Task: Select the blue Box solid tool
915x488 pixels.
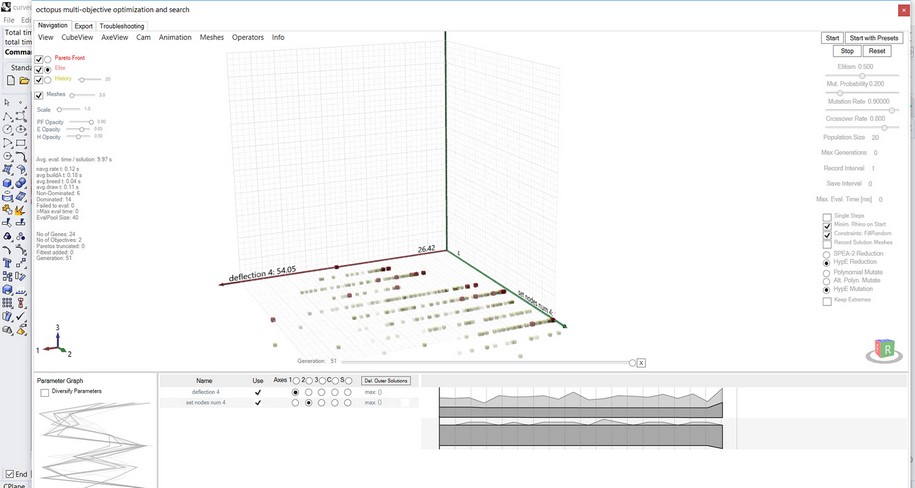Action: 7,183
